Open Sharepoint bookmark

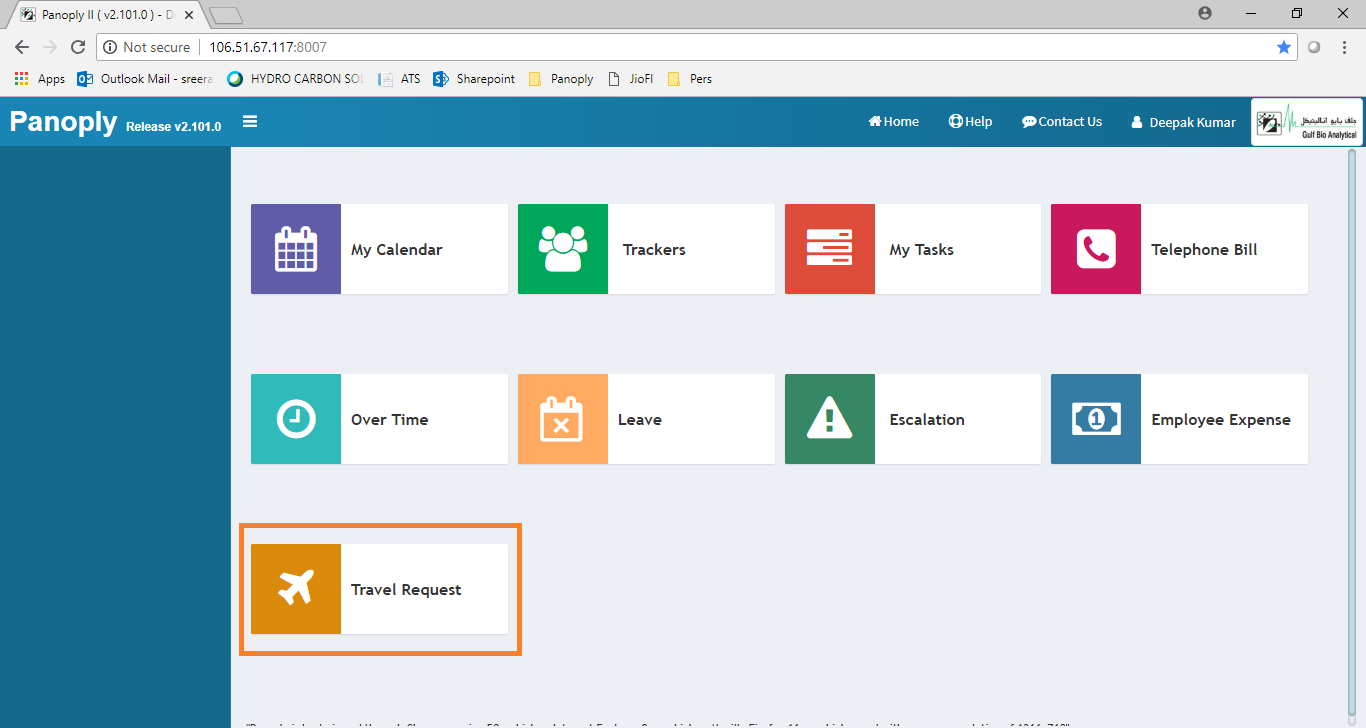pos(474,79)
